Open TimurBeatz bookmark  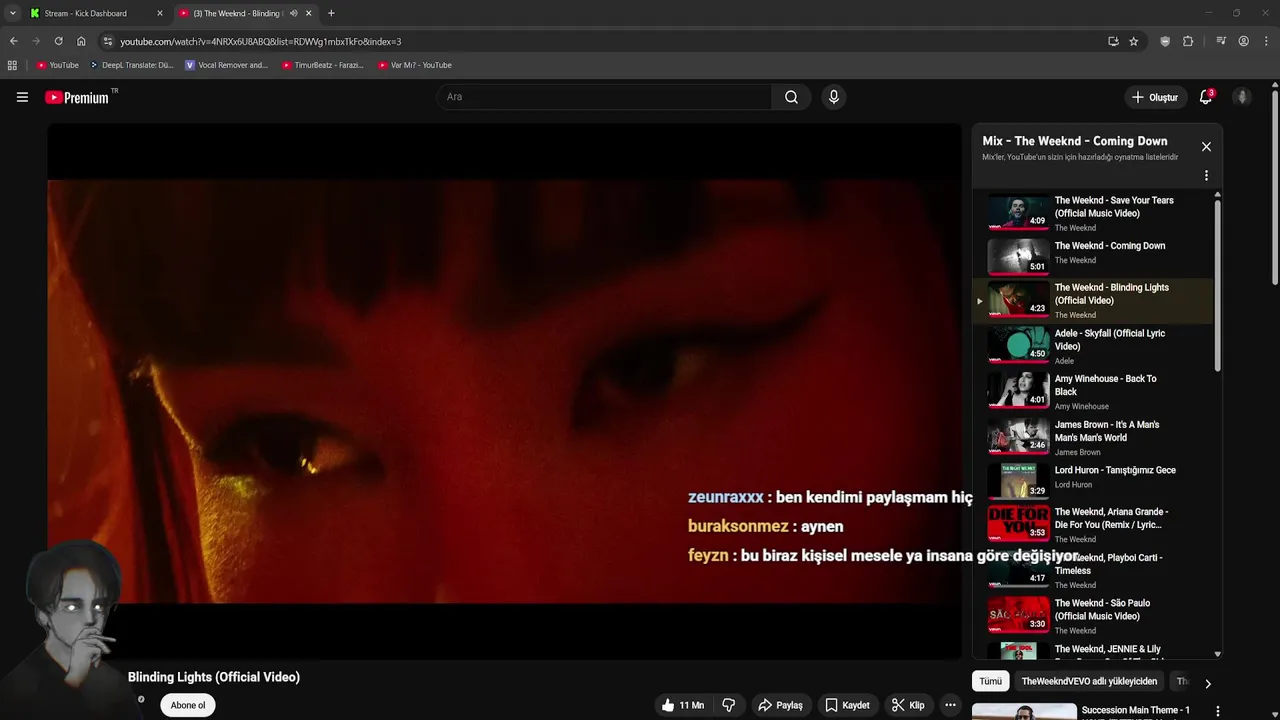pos(322,65)
